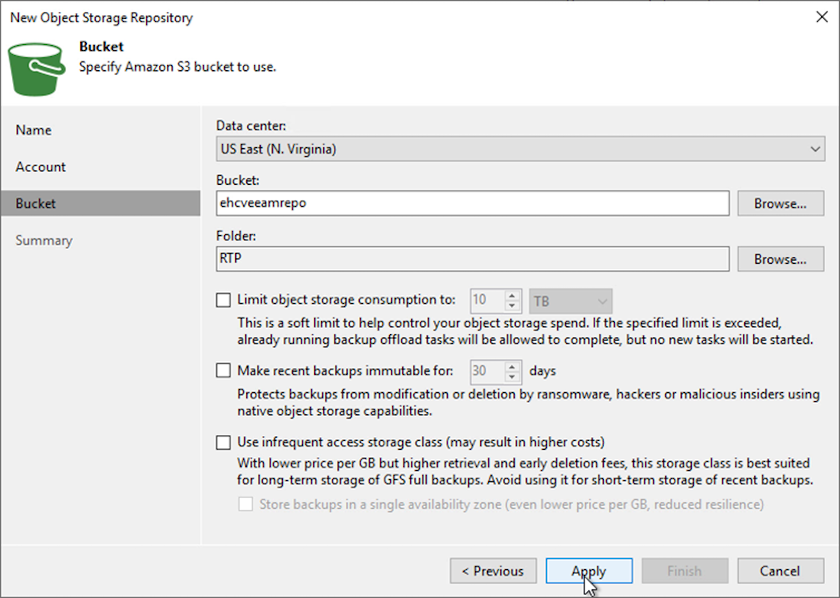Toggle Make recent backups immutable checkbox

223,371
